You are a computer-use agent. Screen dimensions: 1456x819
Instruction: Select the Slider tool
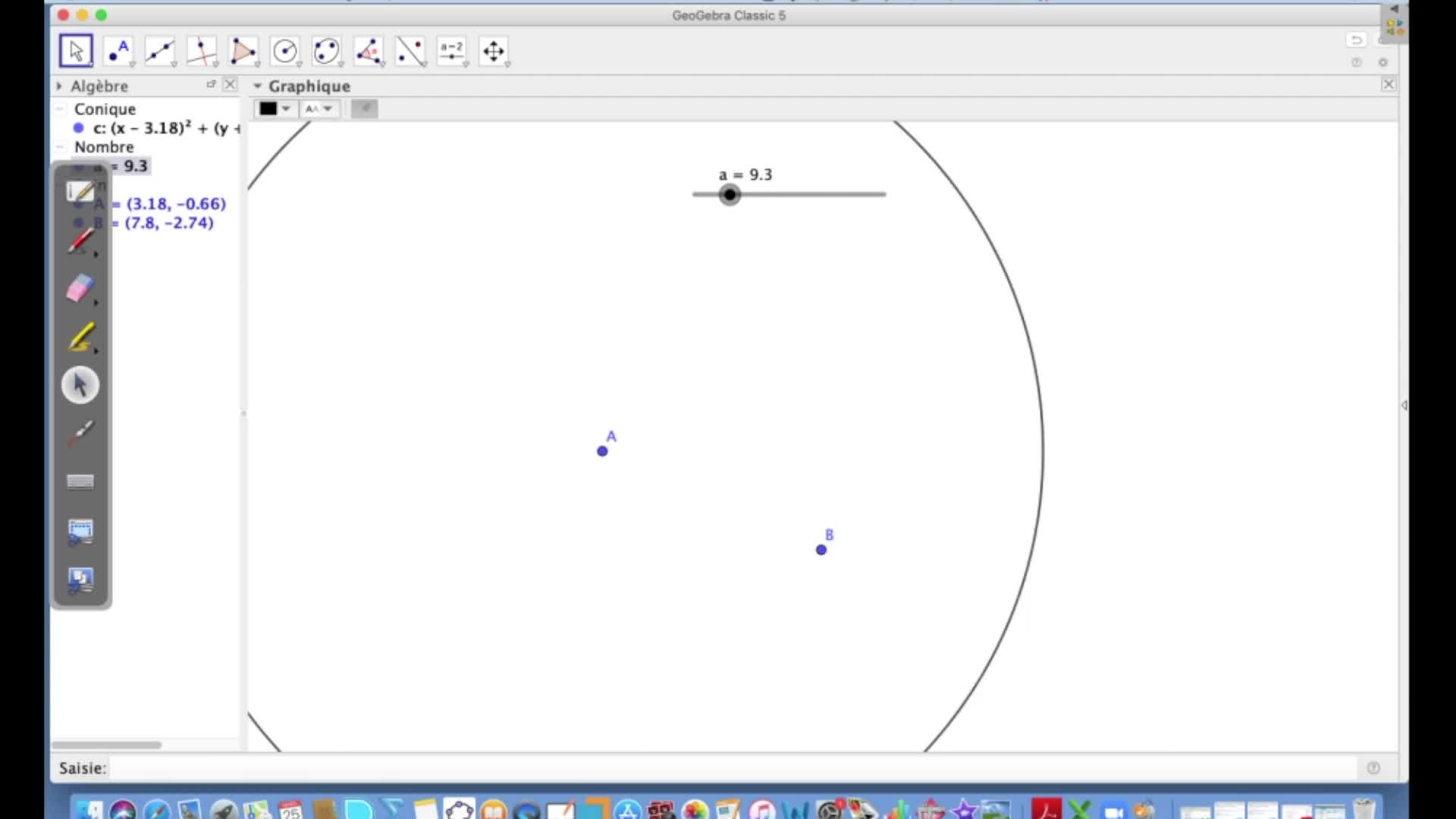(x=452, y=51)
